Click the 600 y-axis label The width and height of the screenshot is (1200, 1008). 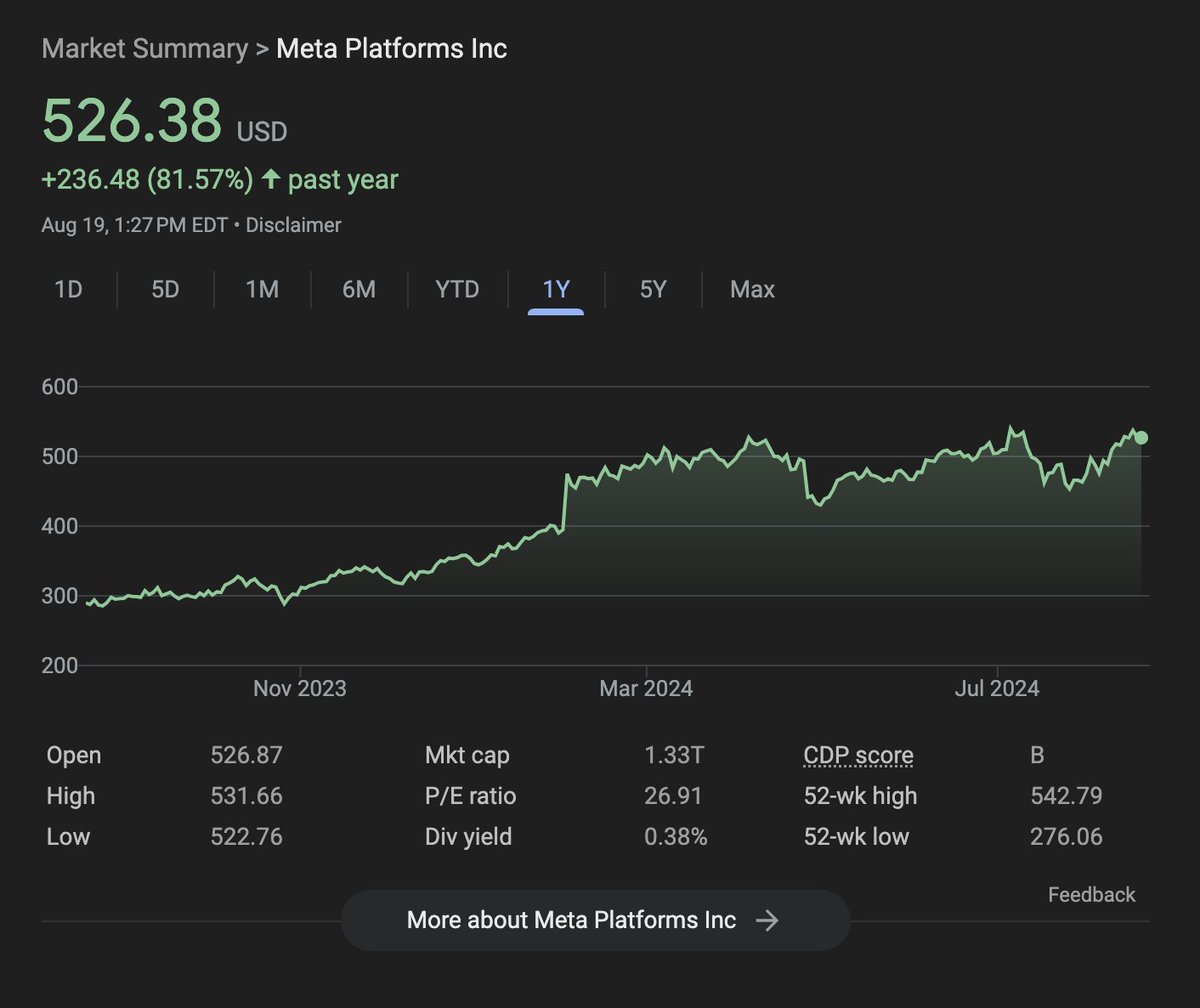tap(60, 387)
